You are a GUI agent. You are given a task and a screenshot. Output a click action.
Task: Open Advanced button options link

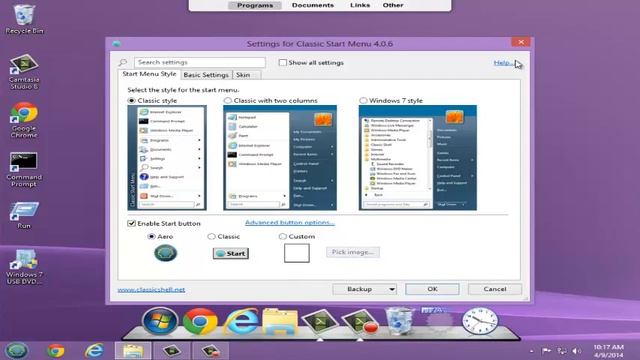290,222
